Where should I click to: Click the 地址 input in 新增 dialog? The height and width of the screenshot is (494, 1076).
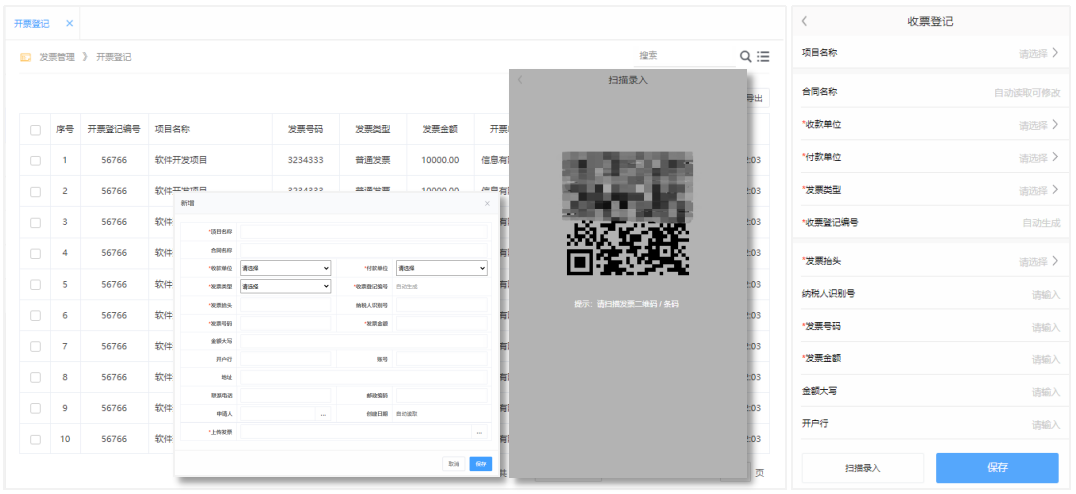point(364,377)
